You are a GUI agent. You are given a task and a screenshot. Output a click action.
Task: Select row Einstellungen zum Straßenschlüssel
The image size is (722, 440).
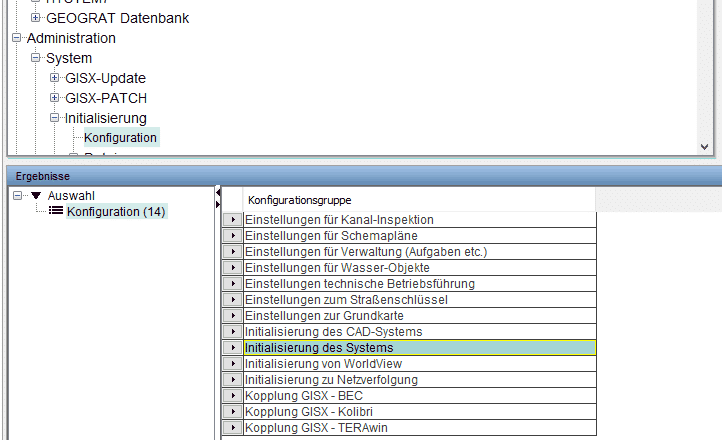tap(419, 300)
